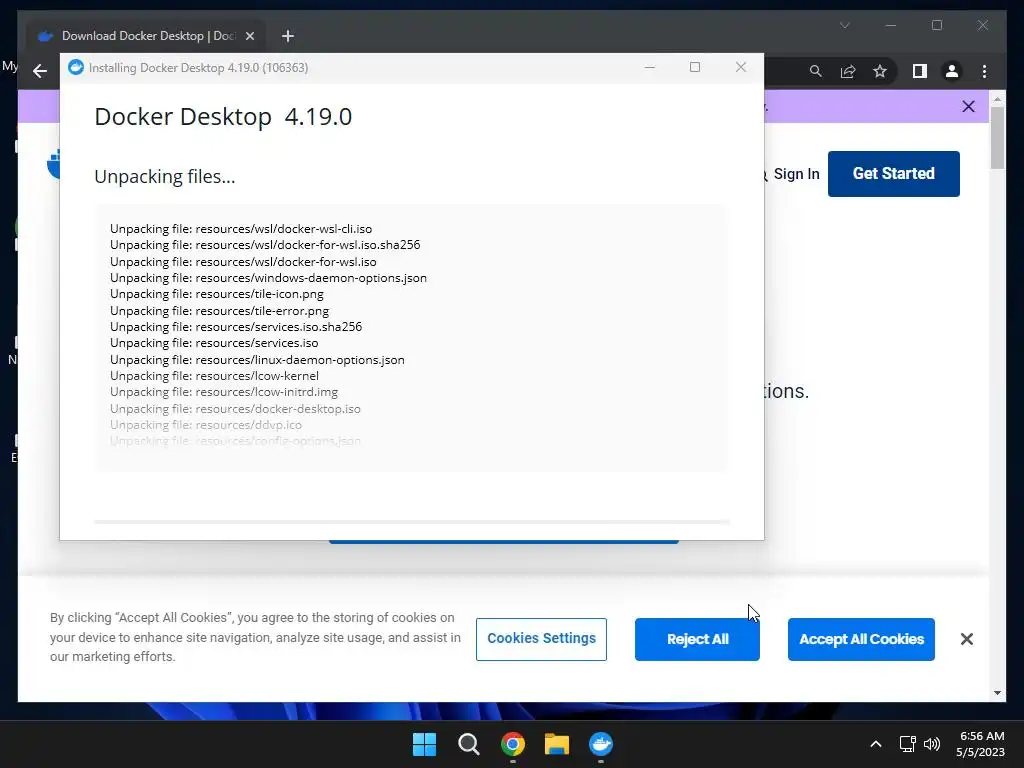The image size is (1024, 768).
Task: Open Cookies Settings
Action: click(x=541, y=639)
